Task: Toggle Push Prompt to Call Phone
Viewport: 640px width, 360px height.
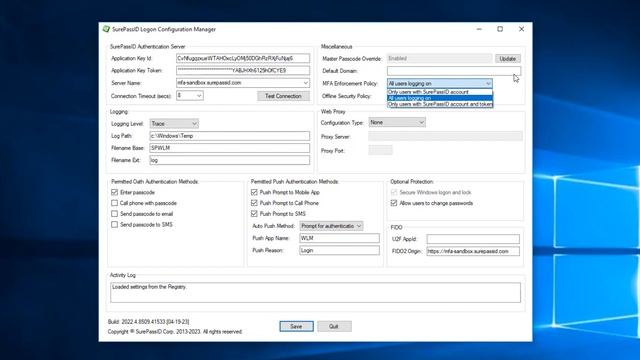Action: [254, 203]
